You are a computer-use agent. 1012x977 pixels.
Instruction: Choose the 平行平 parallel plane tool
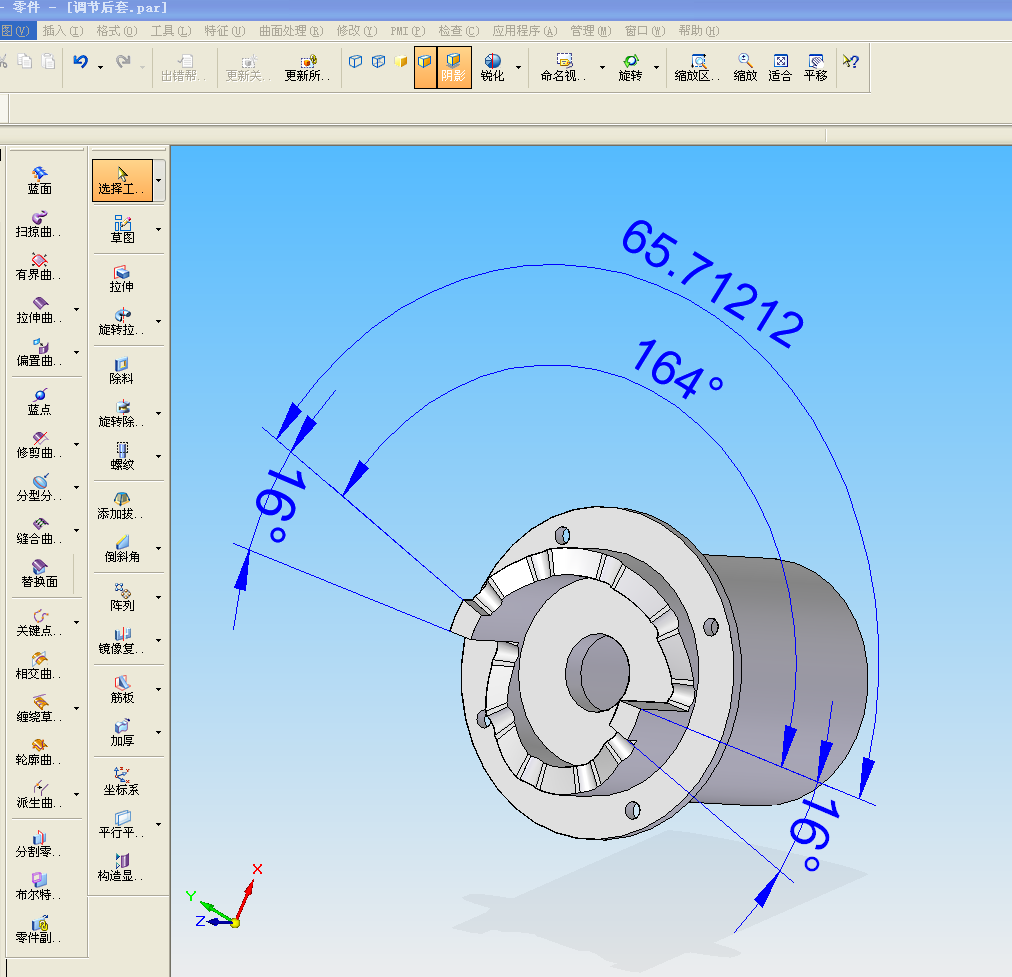pos(122,825)
